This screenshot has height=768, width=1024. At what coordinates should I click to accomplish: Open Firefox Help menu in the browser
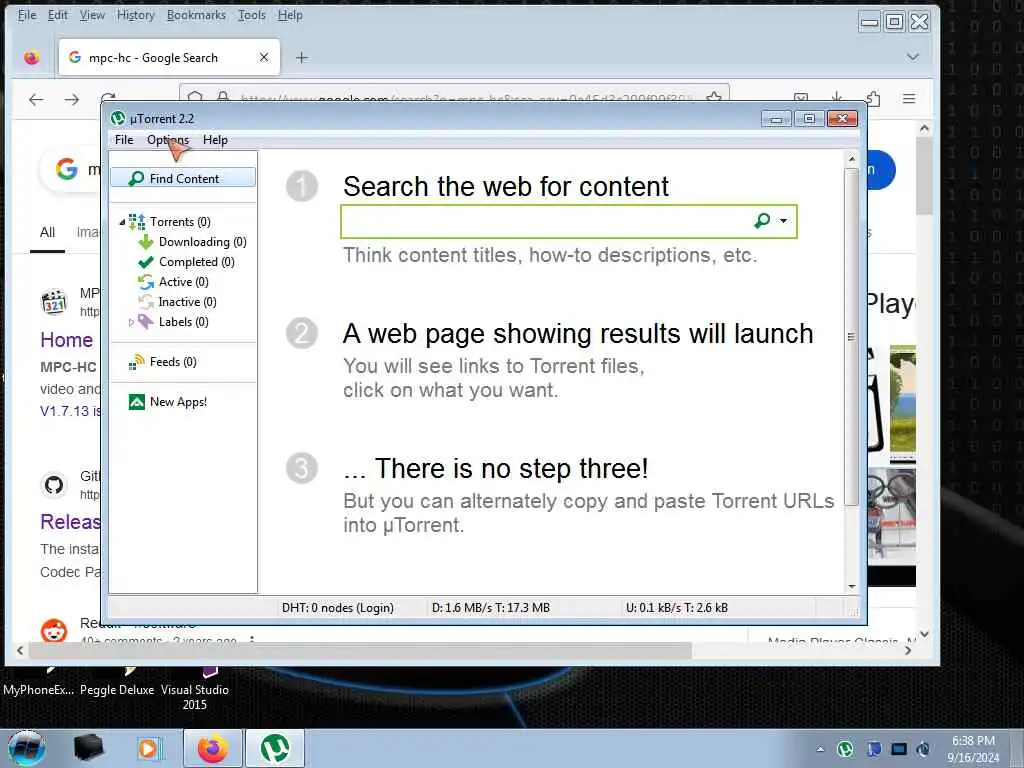pyautogui.click(x=290, y=15)
